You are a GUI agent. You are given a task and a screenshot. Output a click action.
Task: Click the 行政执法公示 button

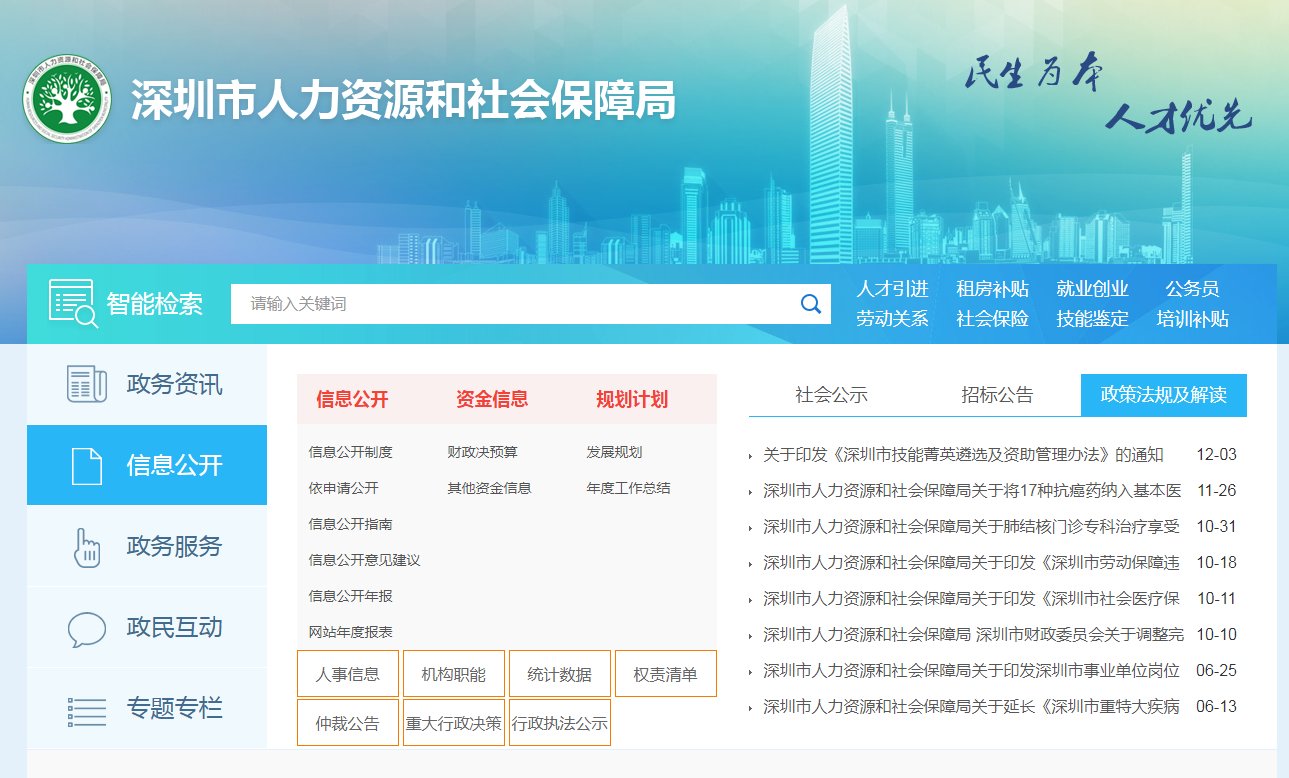point(560,723)
